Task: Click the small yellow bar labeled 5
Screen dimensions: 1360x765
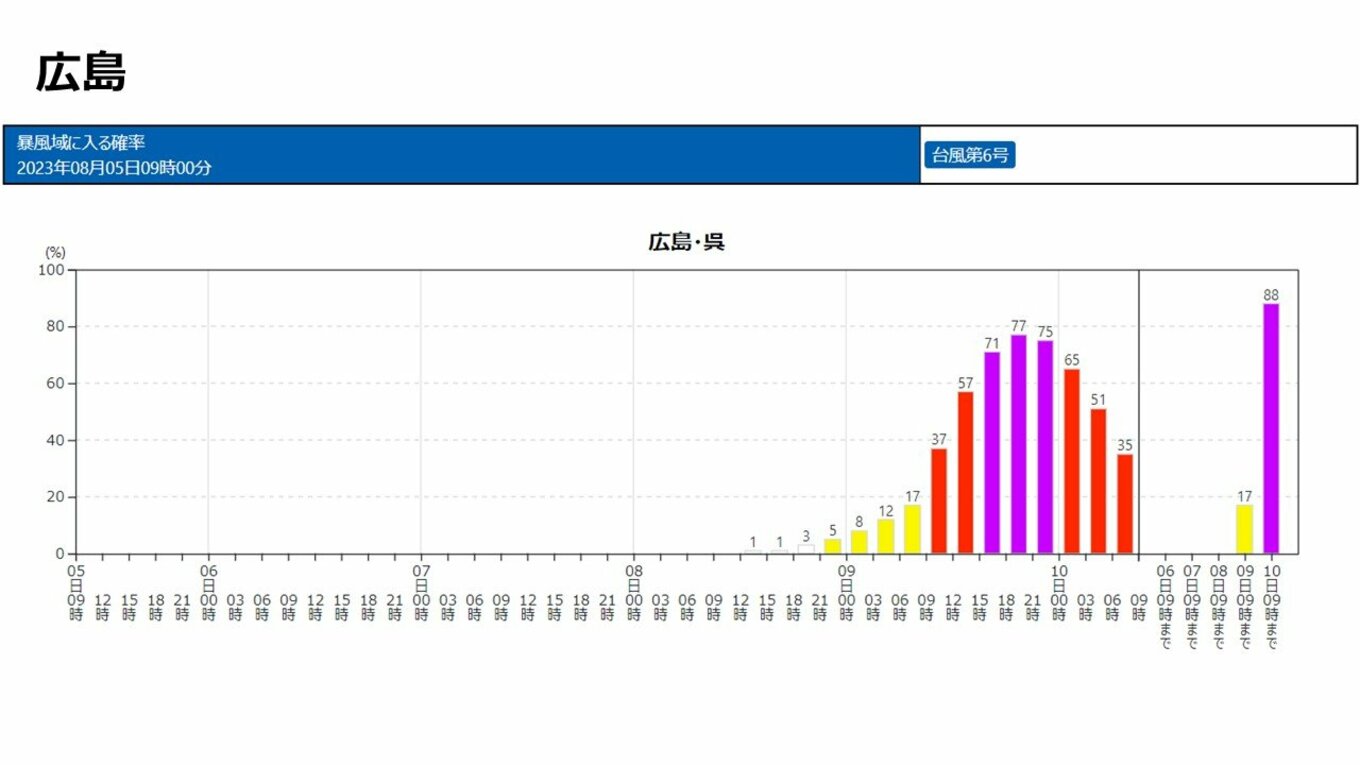Action: (x=832, y=546)
